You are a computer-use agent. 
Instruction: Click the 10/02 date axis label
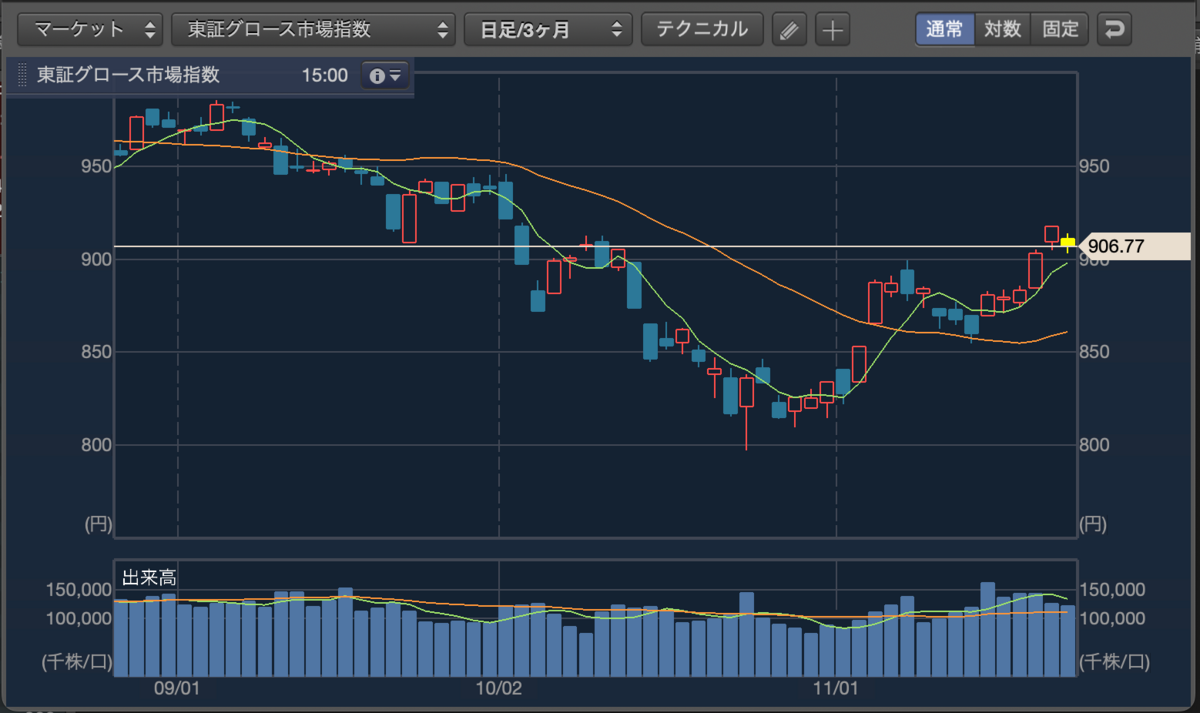click(x=499, y=689)
